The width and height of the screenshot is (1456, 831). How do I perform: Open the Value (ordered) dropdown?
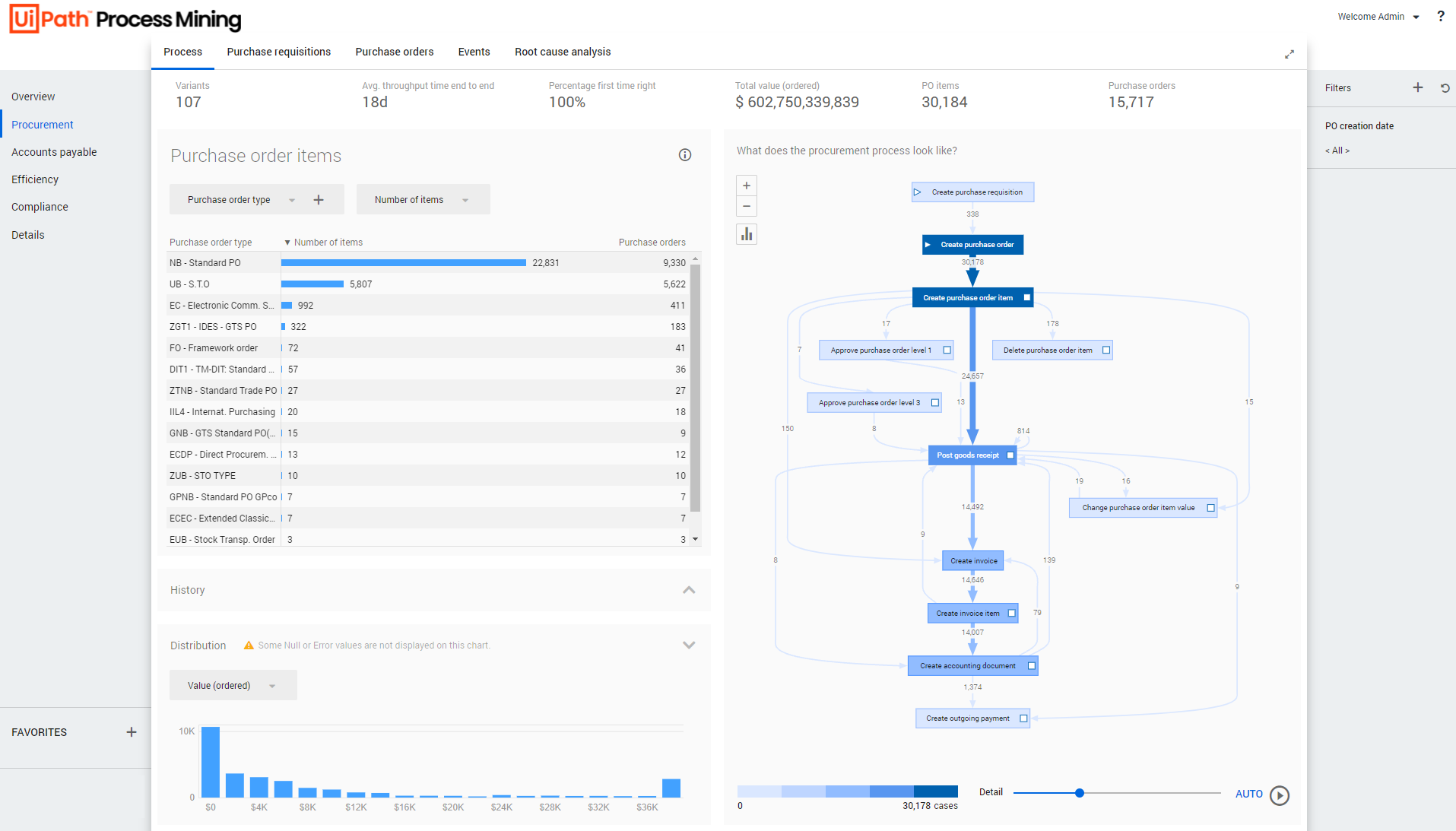coord(233,686)
